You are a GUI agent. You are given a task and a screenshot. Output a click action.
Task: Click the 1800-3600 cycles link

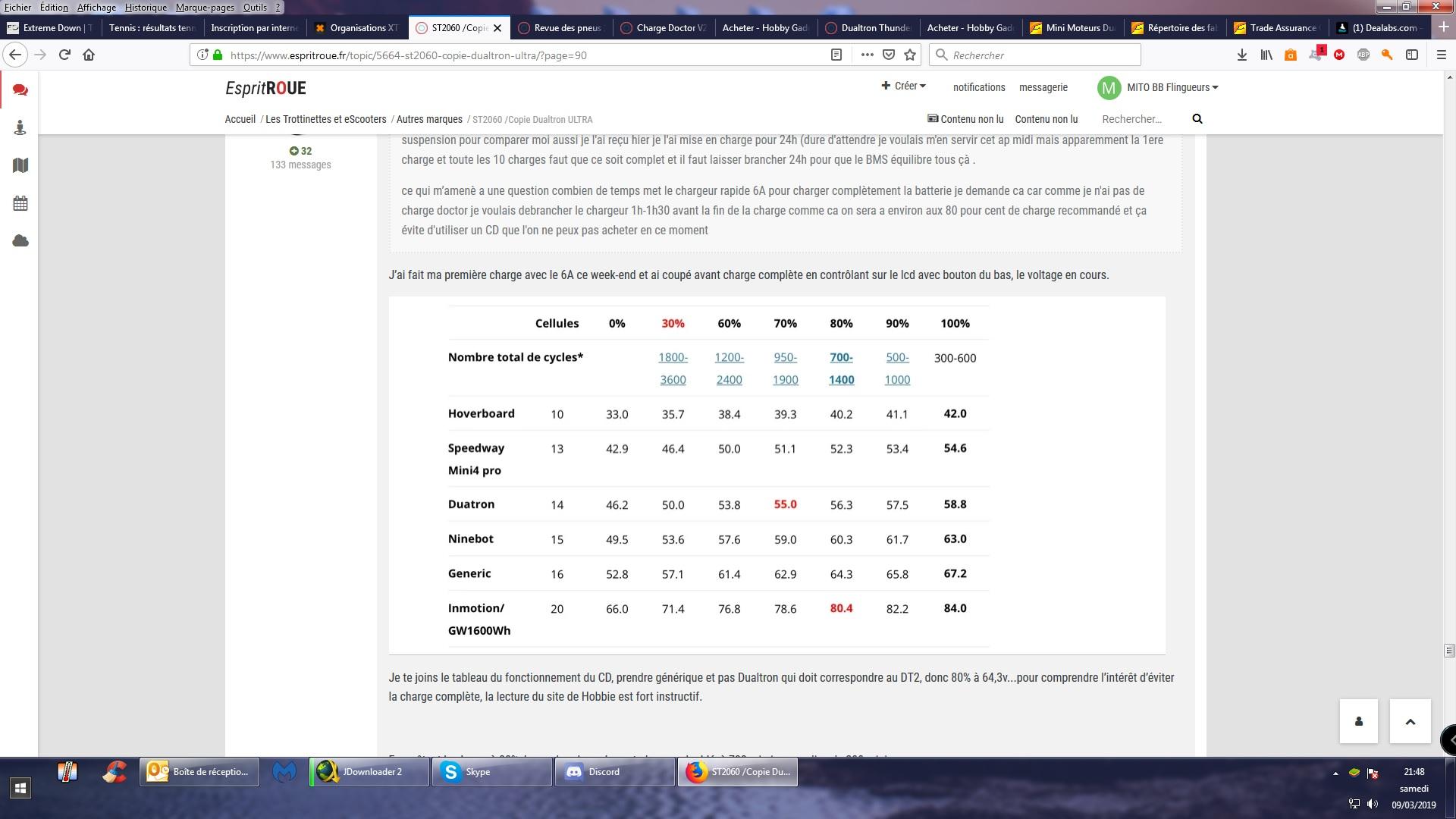click(673, 369)
